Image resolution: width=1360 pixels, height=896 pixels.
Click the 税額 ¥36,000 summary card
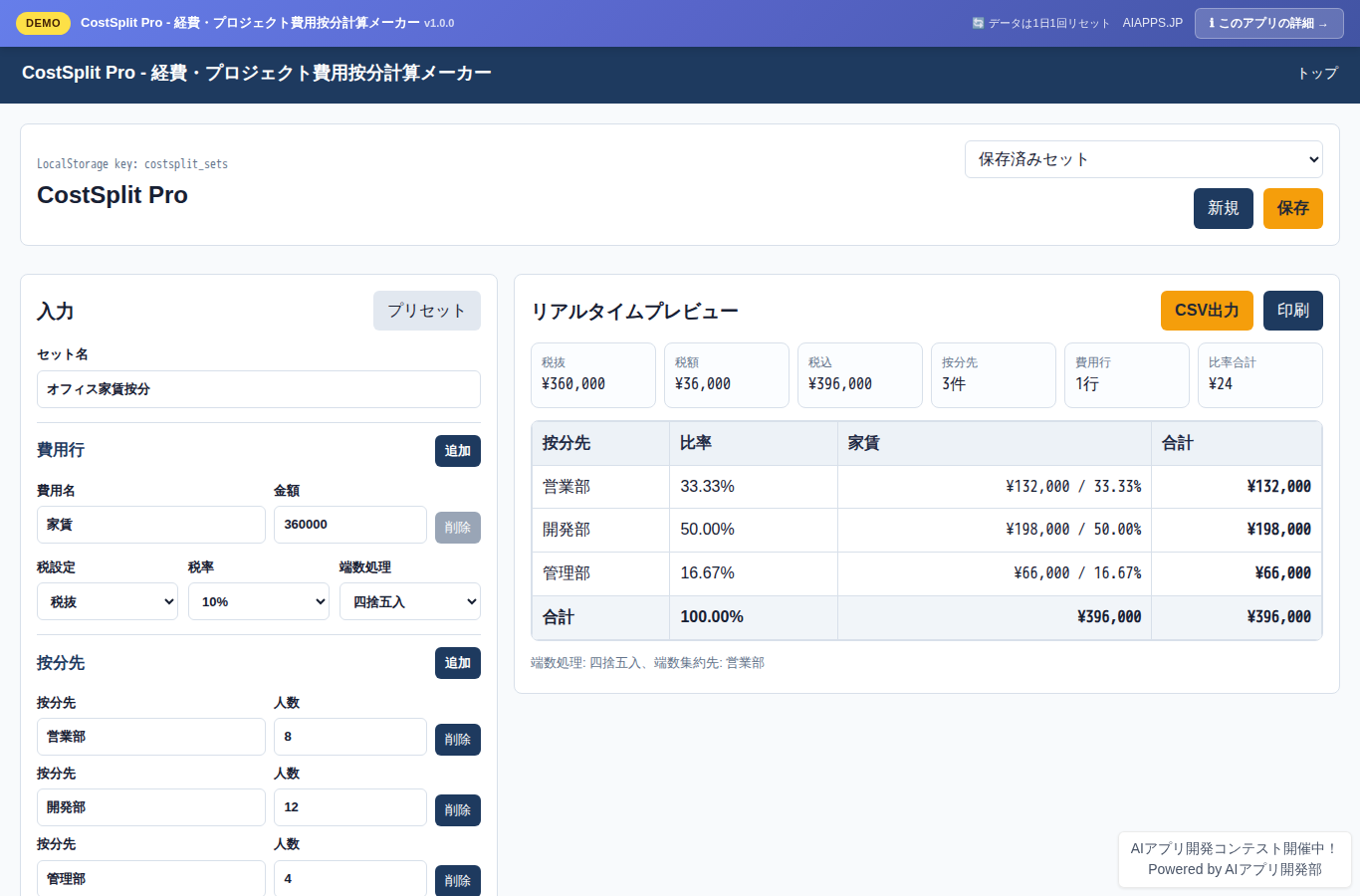[727, 375]
